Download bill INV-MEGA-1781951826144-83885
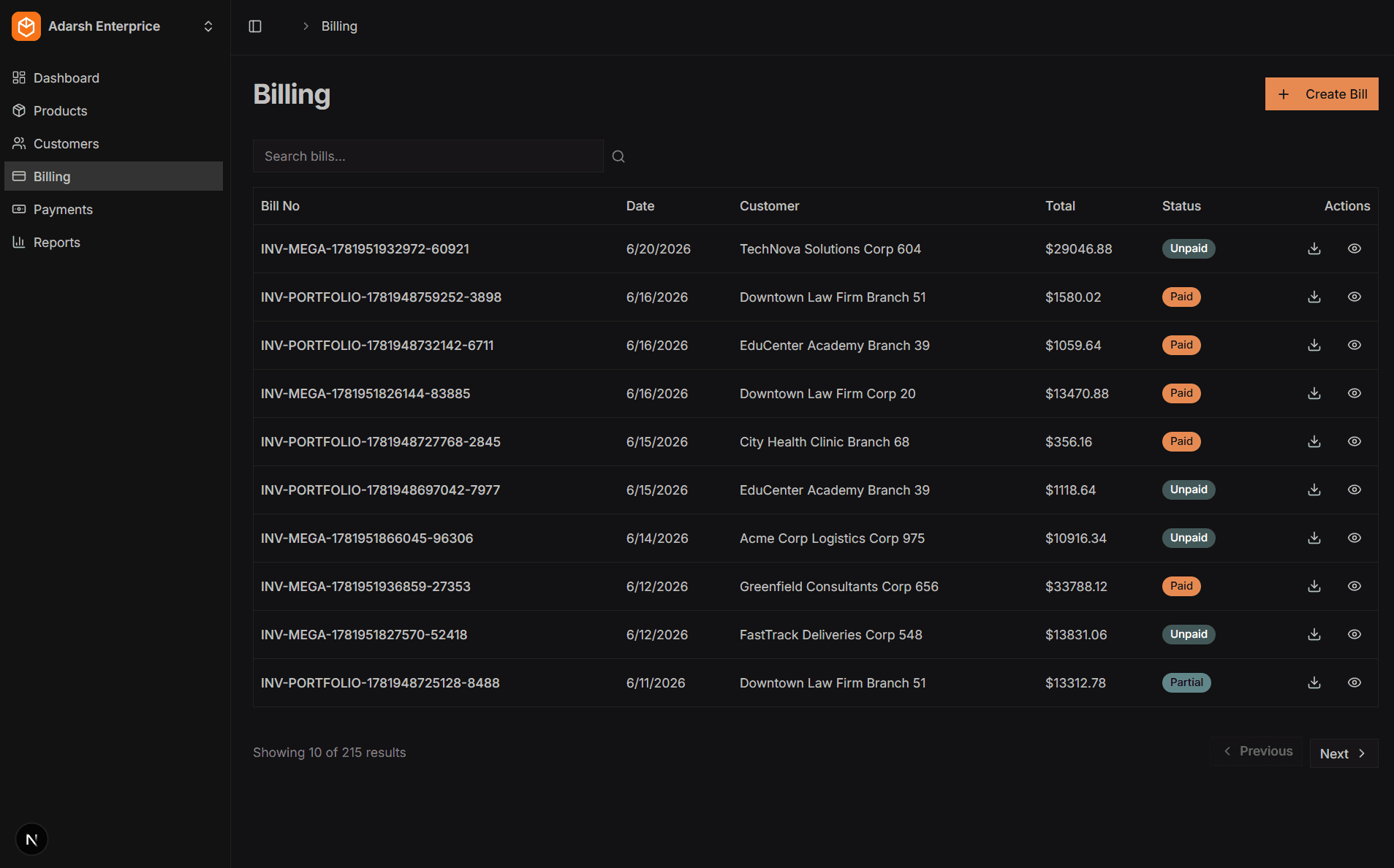 (x=1314, y=393)
